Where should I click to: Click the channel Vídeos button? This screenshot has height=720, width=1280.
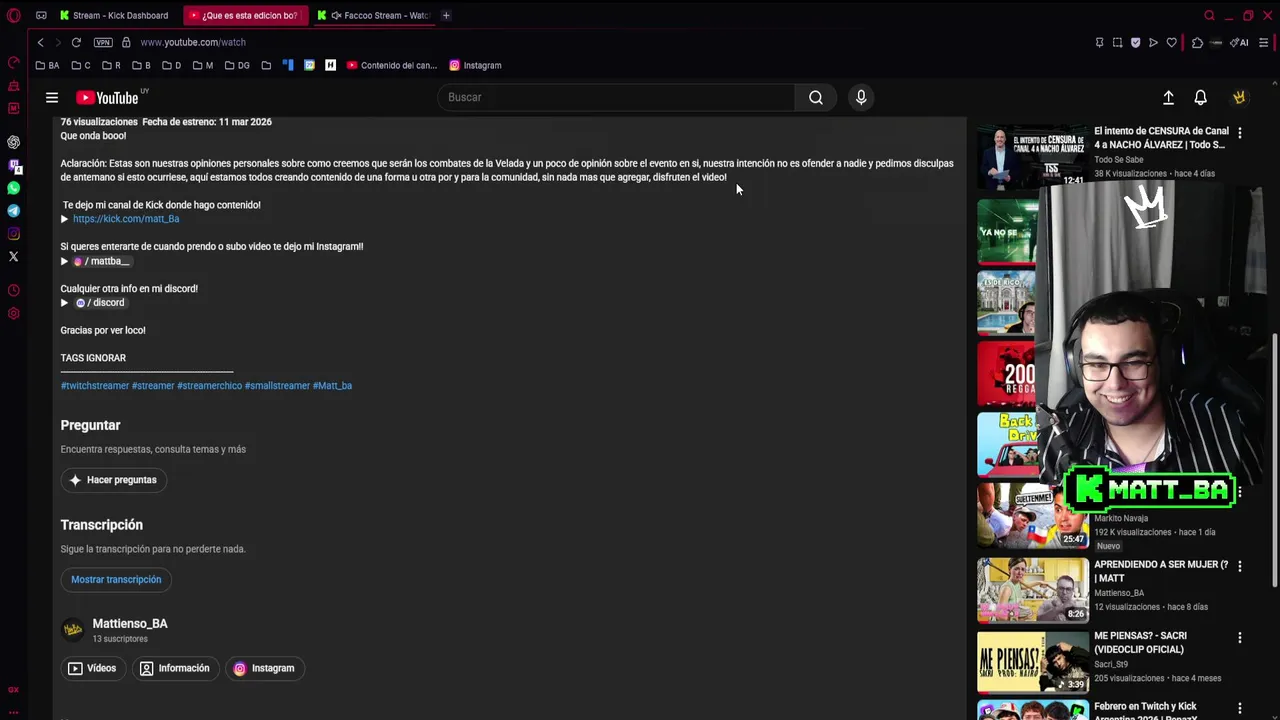92,669
